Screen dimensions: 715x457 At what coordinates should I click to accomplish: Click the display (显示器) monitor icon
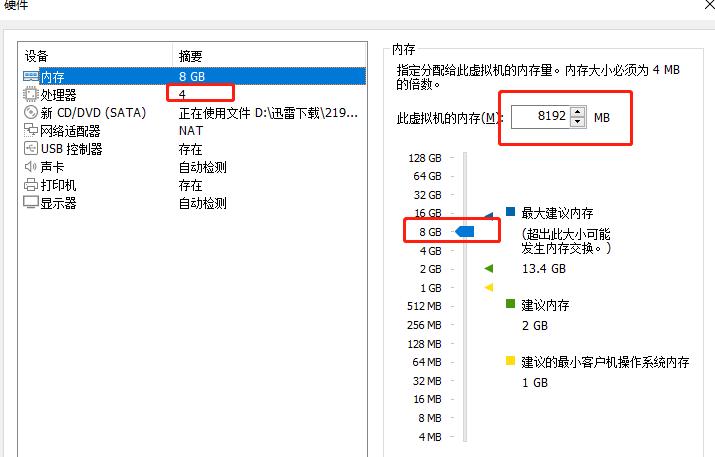click(x=31, y=203)
